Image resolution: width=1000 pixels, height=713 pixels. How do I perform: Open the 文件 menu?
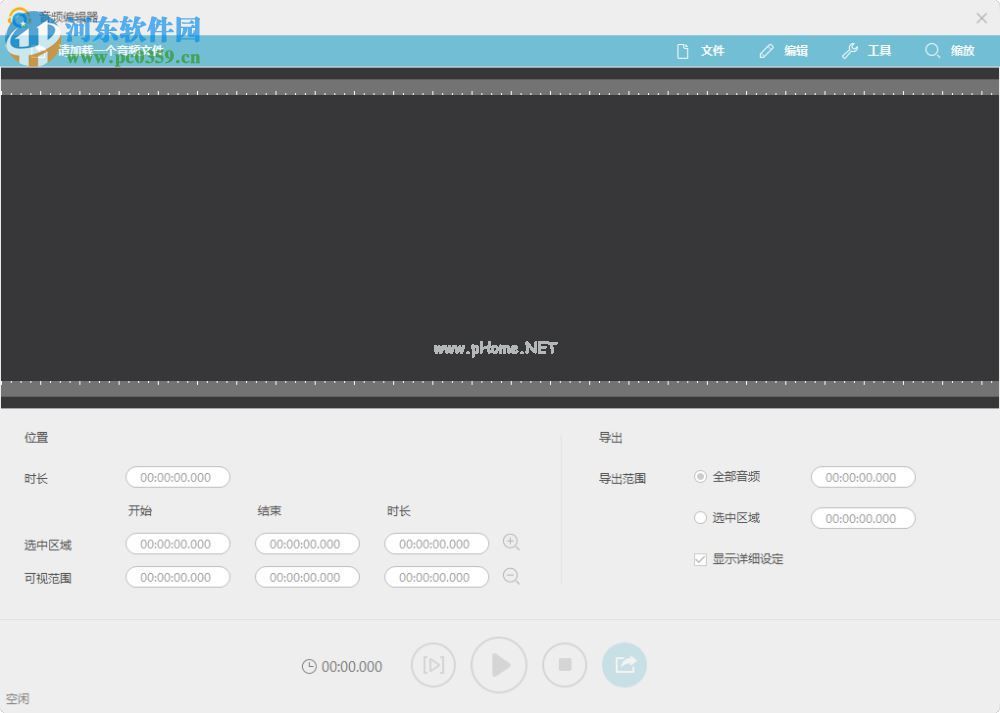click(x=712, y=50)
